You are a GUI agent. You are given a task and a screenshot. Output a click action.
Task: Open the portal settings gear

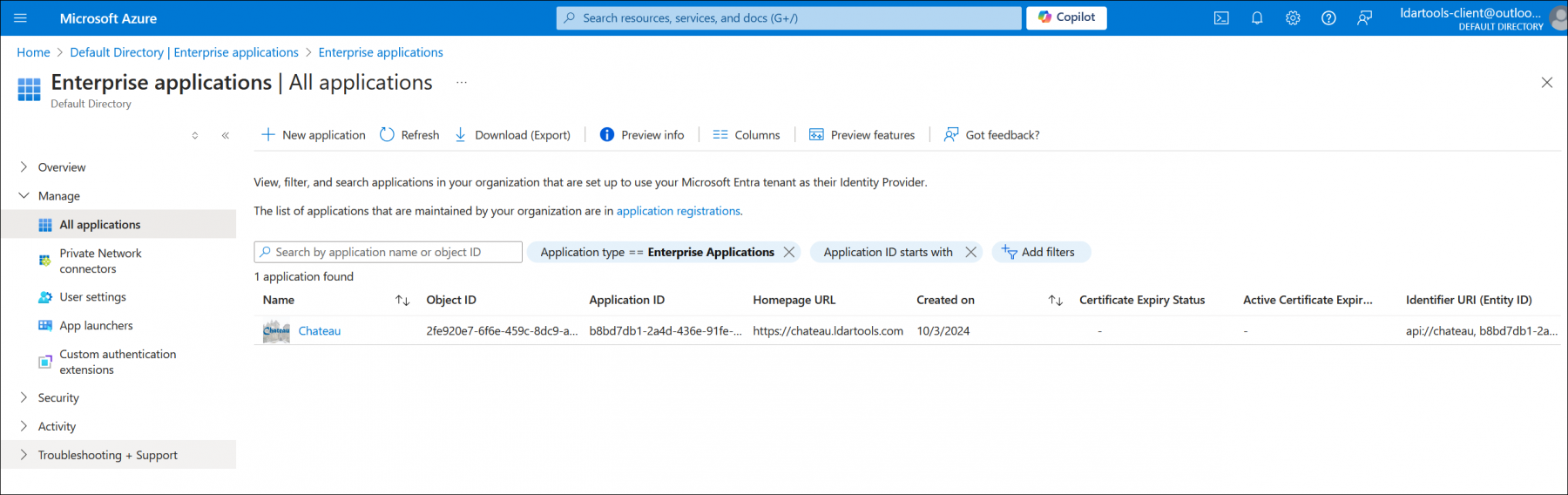(1293, 18)
